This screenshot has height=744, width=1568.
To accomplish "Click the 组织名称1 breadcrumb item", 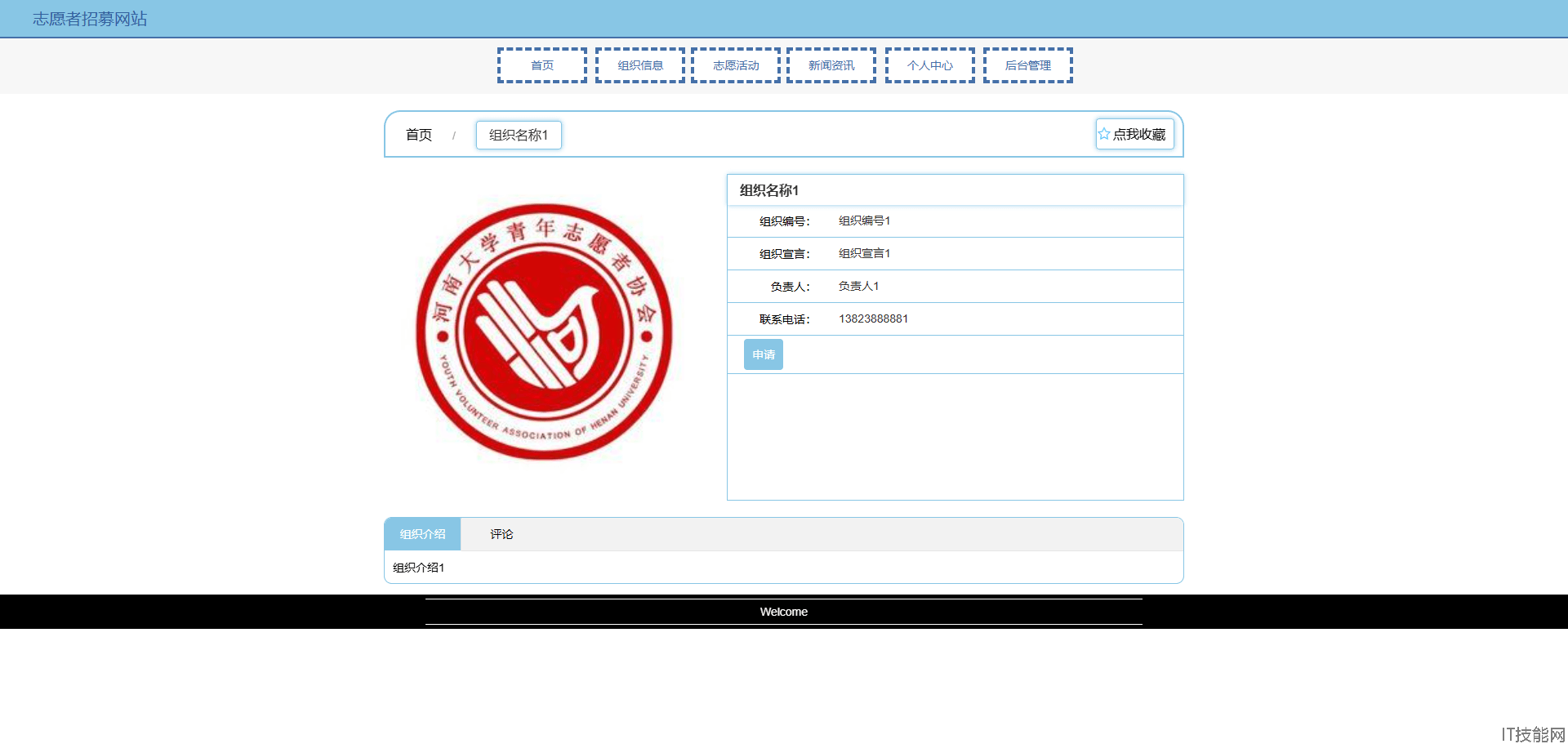I will click(x=519, y=135).
